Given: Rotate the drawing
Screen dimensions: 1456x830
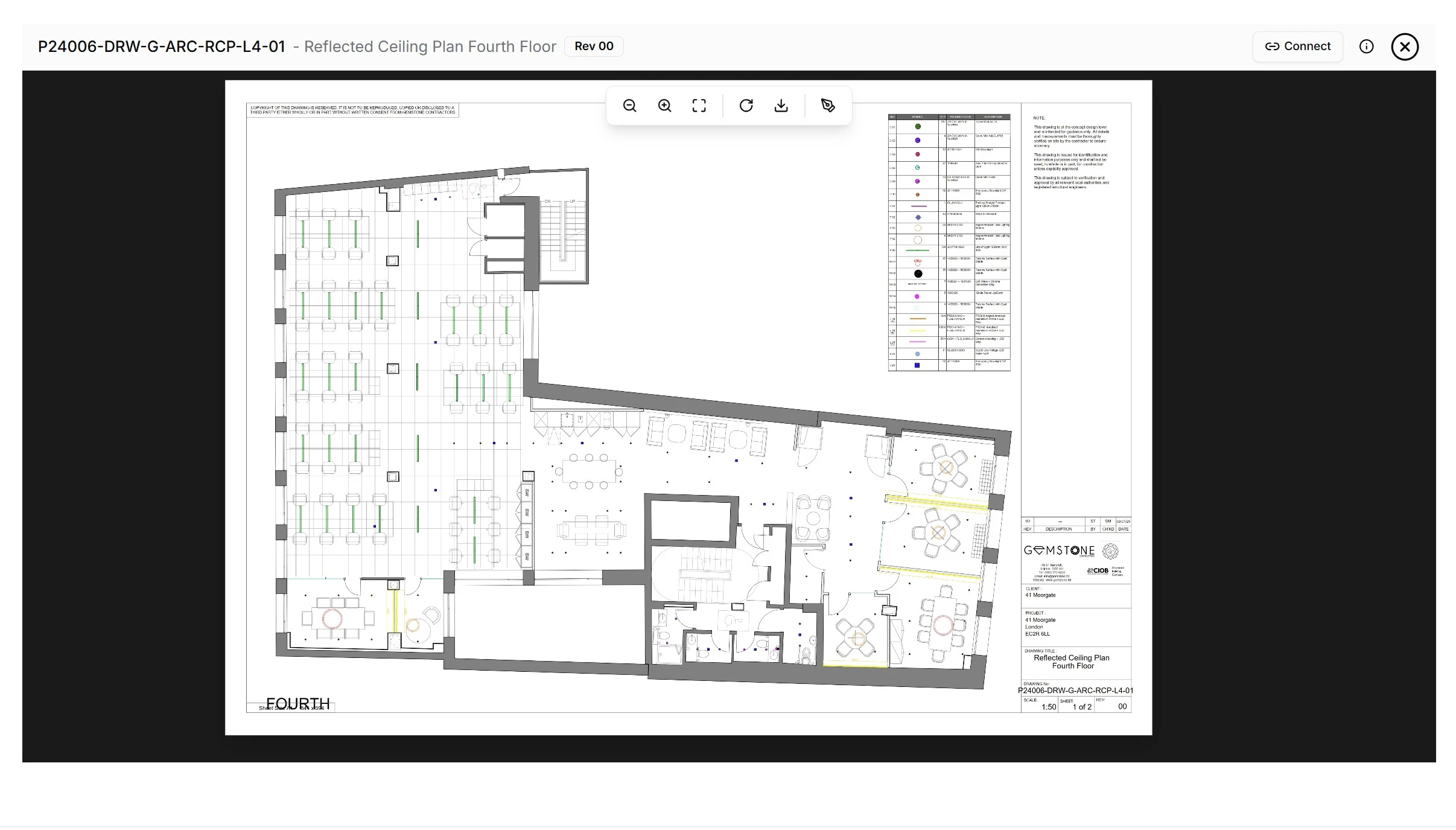Looking at the screenshot, I should click(746, 105).
